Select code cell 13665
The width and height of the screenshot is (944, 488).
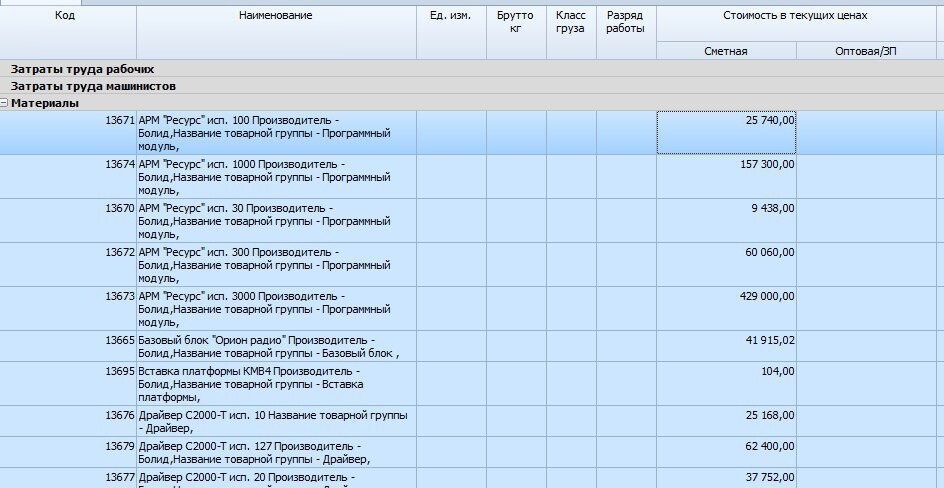click(x=68, y=346)
